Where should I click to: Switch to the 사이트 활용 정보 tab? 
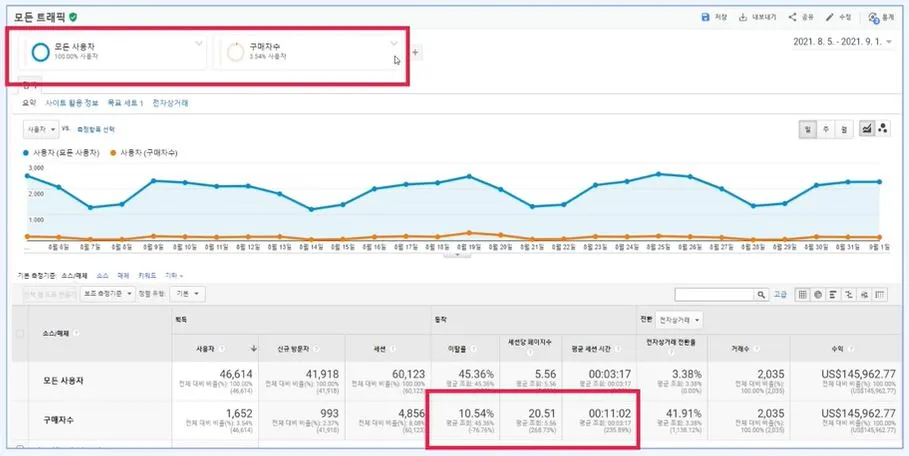coord(71,103)
